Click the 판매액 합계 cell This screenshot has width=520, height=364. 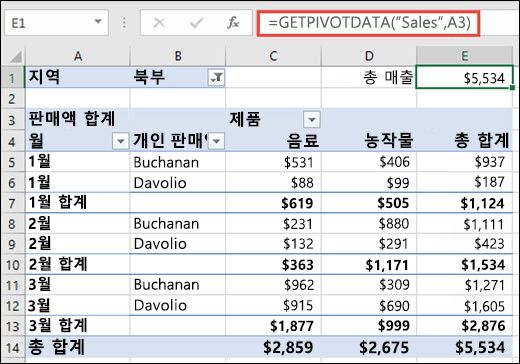tap(78, 119)
